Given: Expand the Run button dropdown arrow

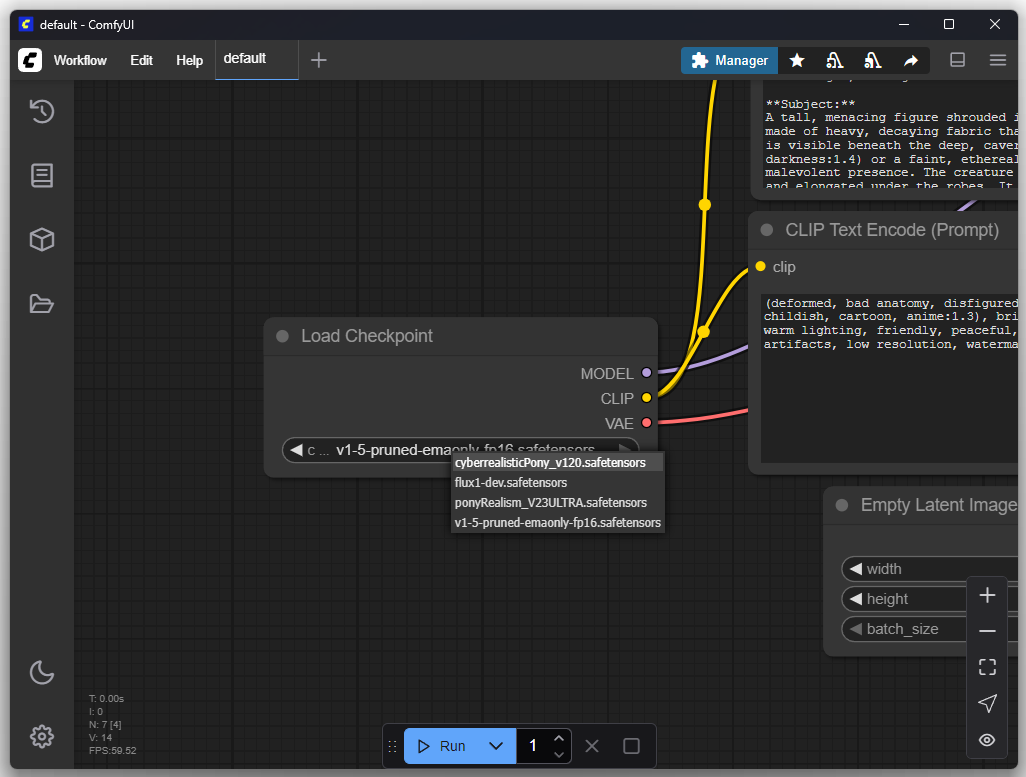Looking at the screenshot, I should 495,746.
